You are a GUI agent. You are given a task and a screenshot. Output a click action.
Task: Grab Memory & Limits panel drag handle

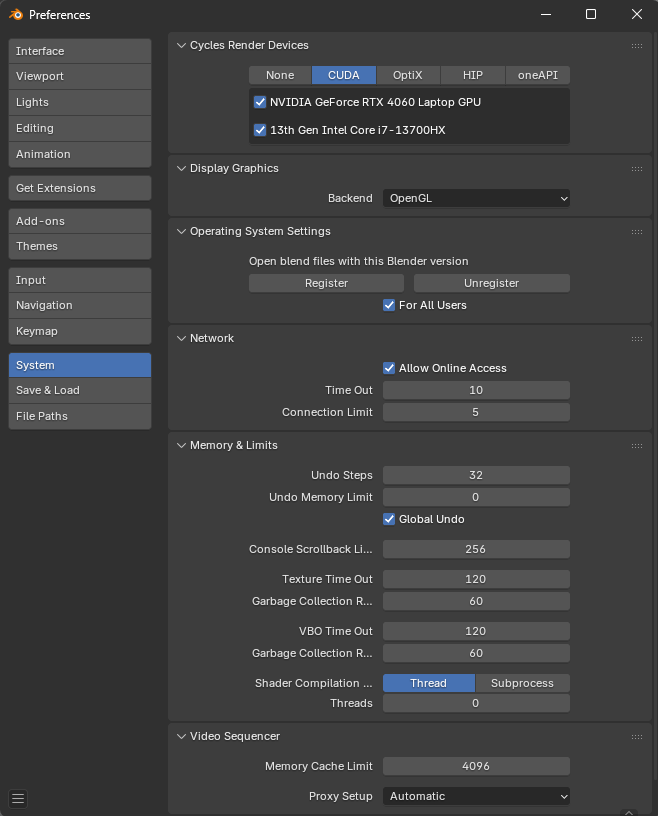(x=637, y=446)
